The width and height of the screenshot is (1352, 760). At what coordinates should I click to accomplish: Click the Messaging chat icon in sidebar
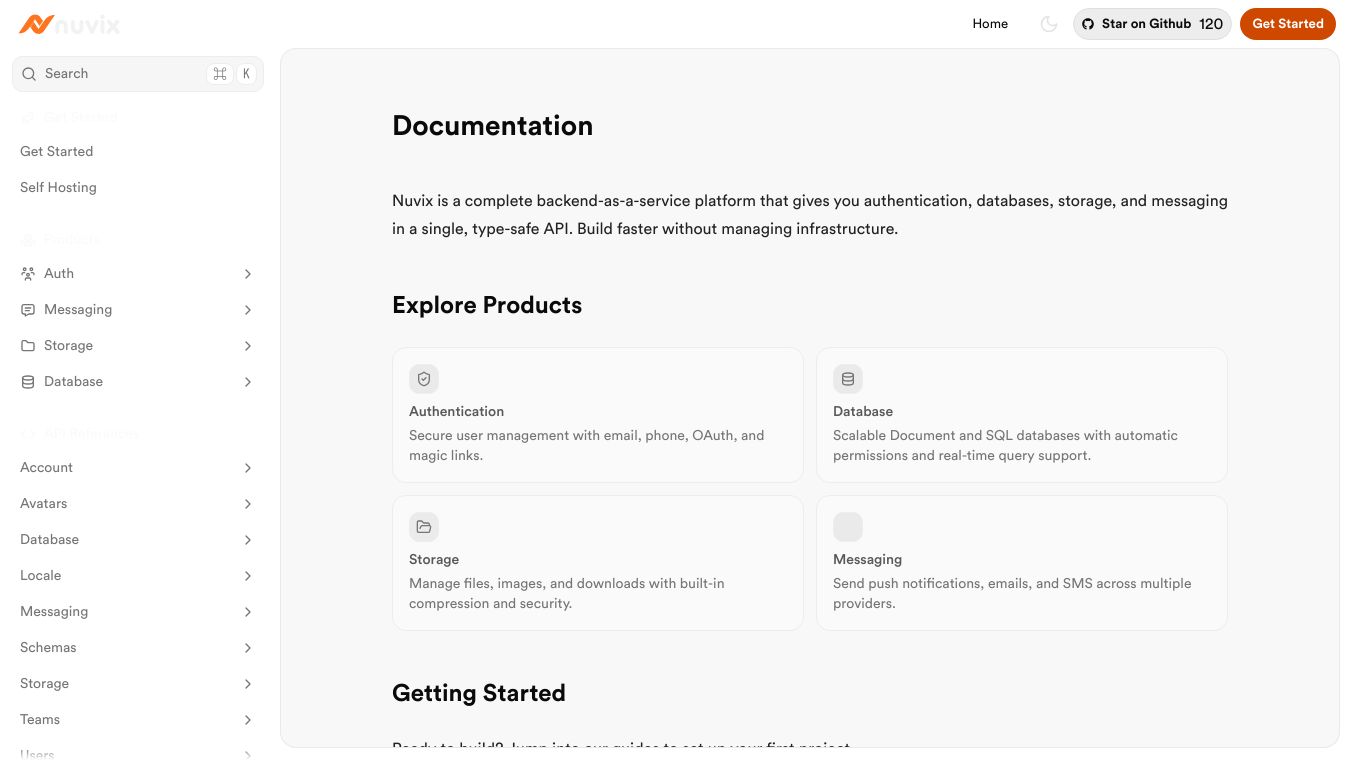pos(28,310)
